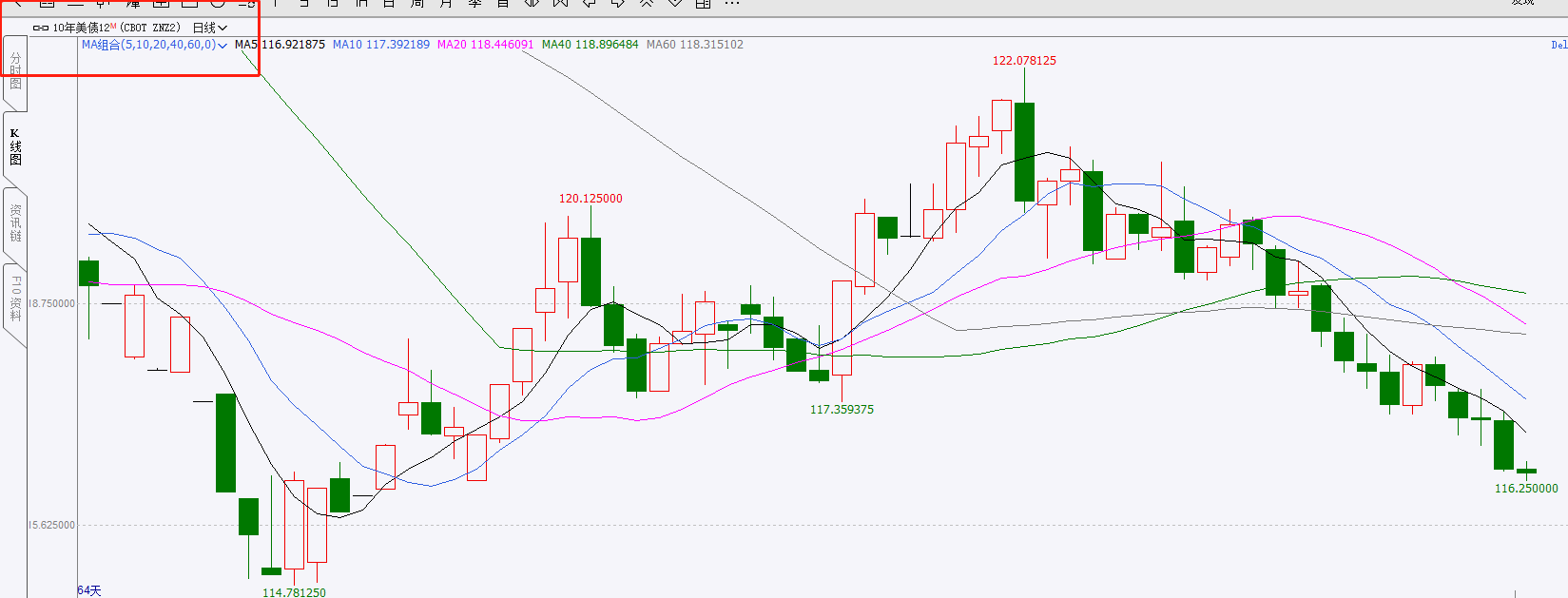
Task: Select the K线图 side tab
Action: tap(15, 147)
